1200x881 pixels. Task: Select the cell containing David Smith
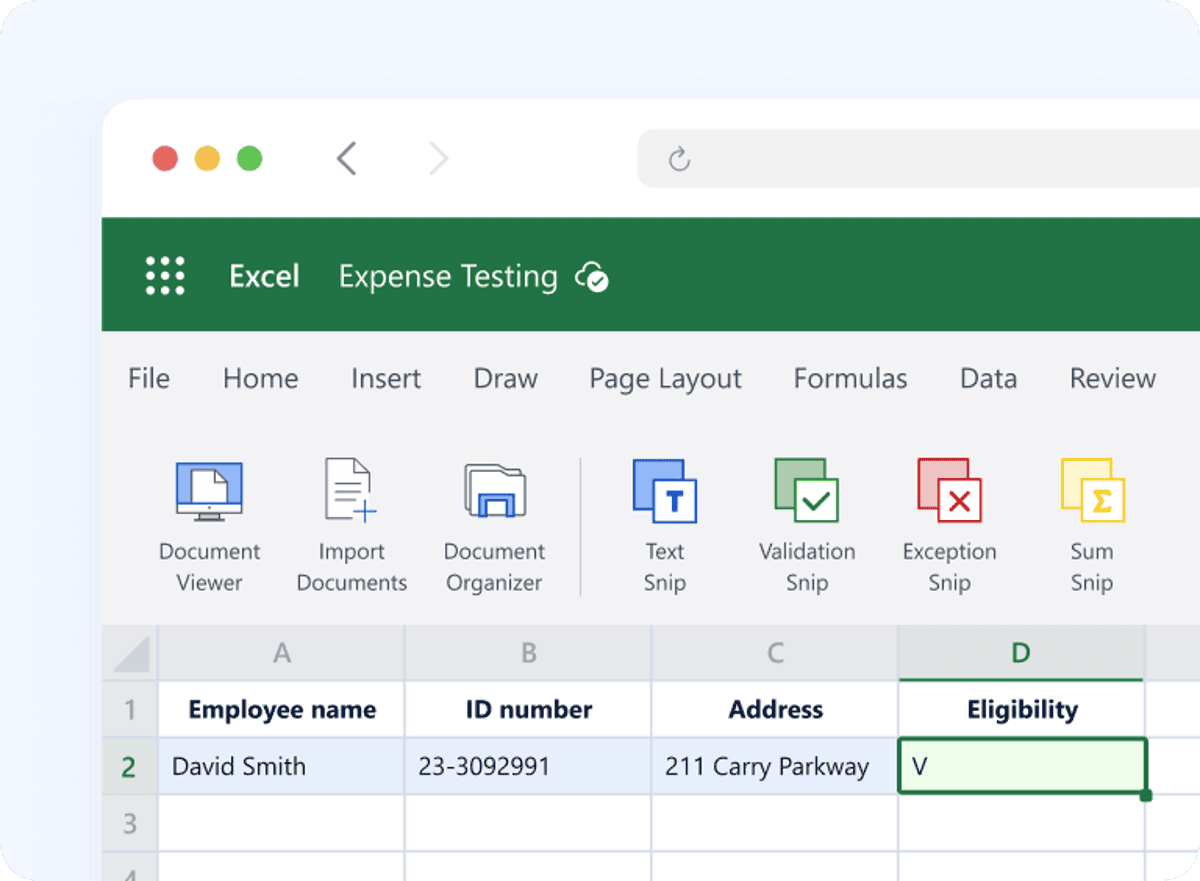[x=280, y=766]
